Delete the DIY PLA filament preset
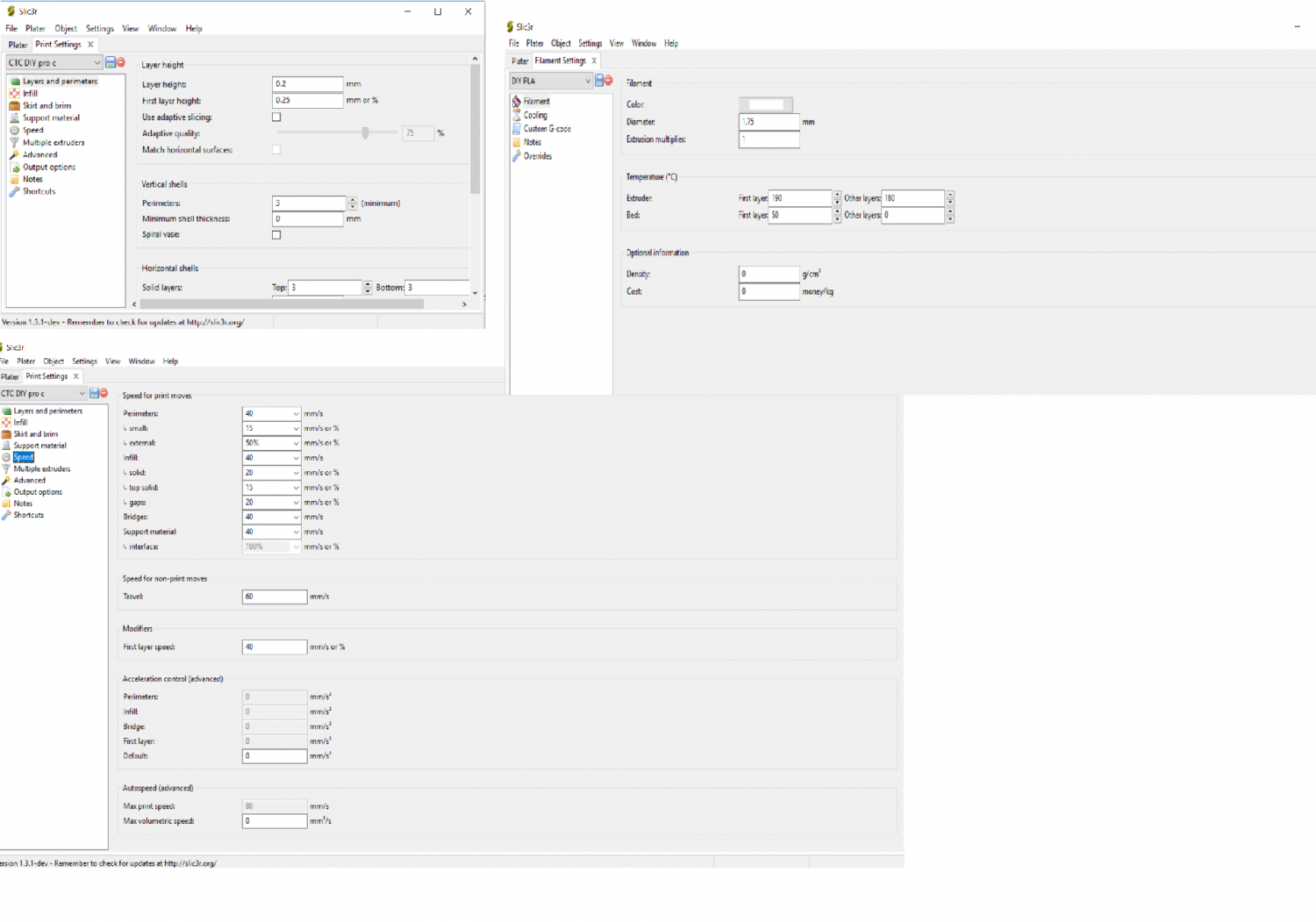 pos(609,81)
